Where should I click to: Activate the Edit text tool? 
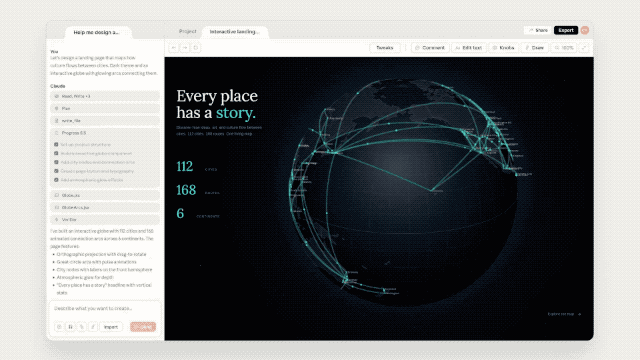pos(469,48)
